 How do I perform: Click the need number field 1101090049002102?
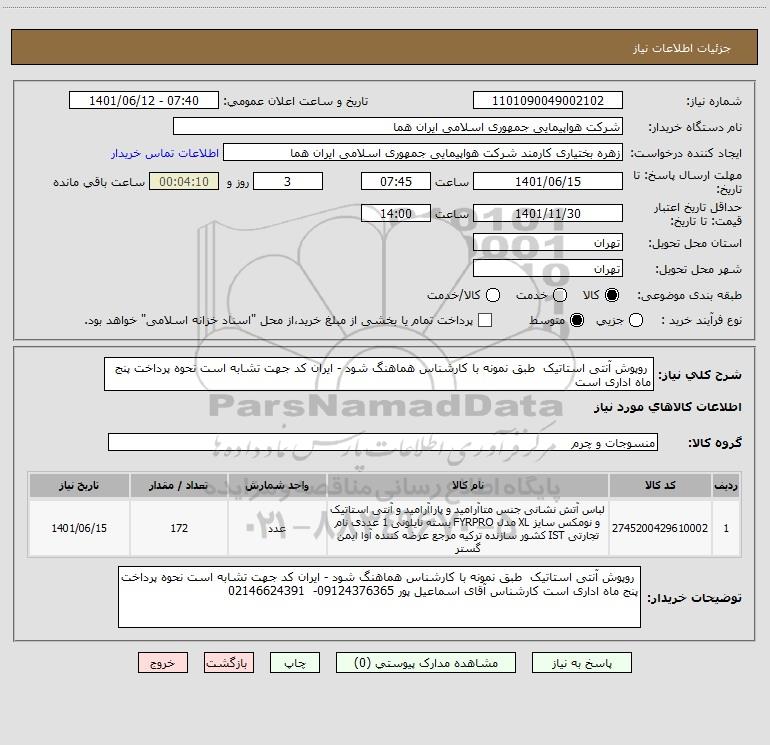pyautogui.click(x=548, y=101)
